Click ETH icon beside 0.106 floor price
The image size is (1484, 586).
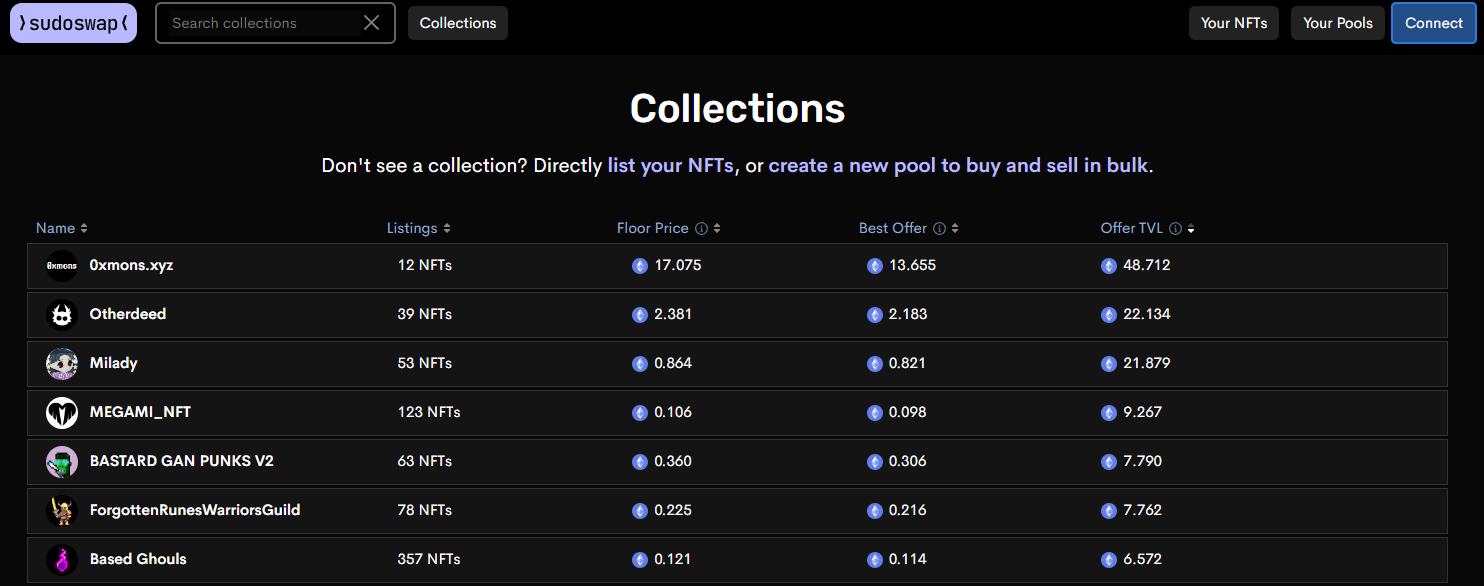(640, 413)
